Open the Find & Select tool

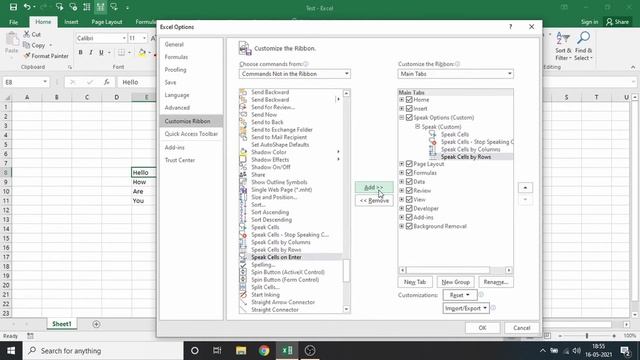tap(583, 46)
